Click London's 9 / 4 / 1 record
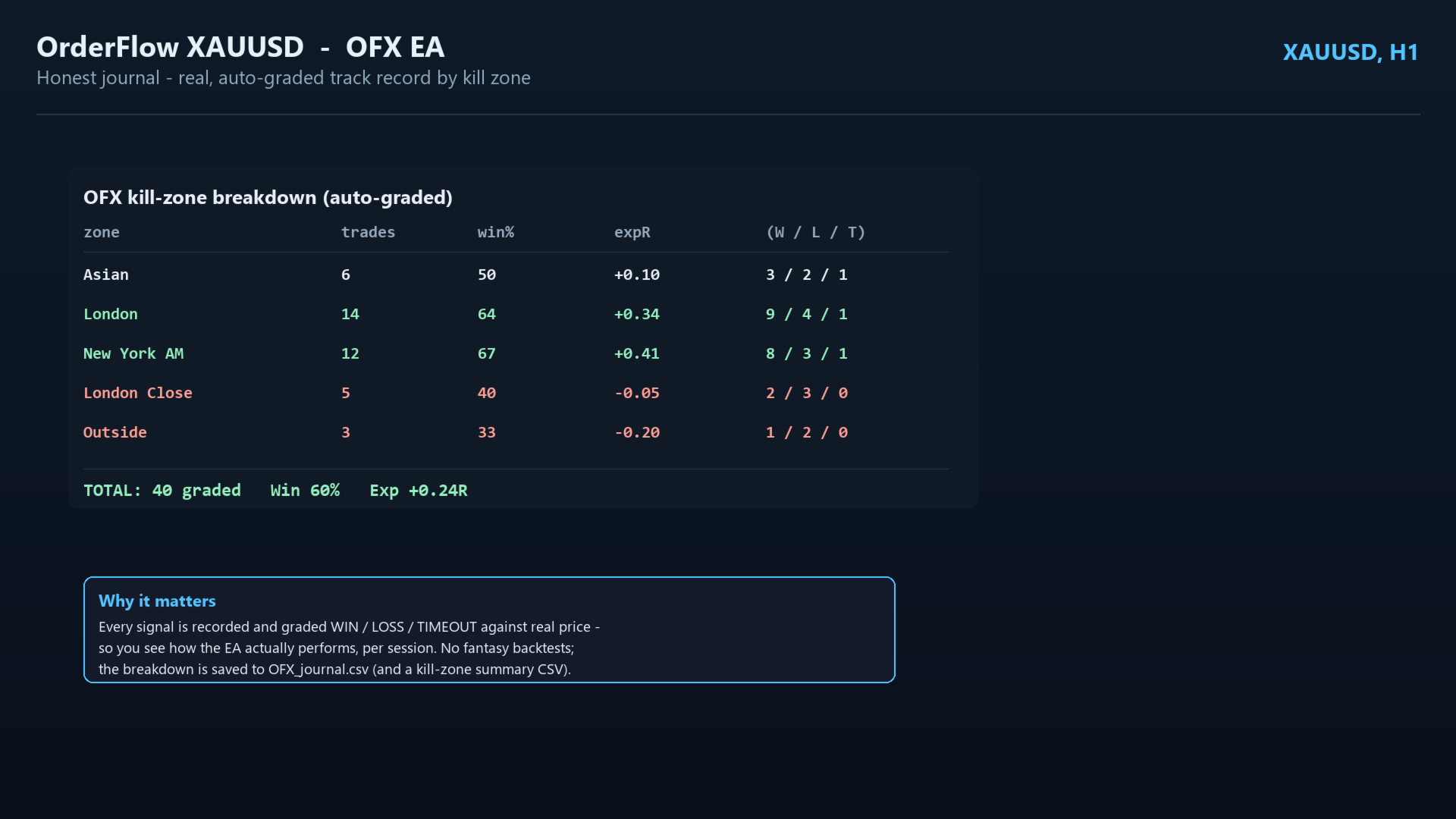The image size is (1456, 819). [807, 314]
